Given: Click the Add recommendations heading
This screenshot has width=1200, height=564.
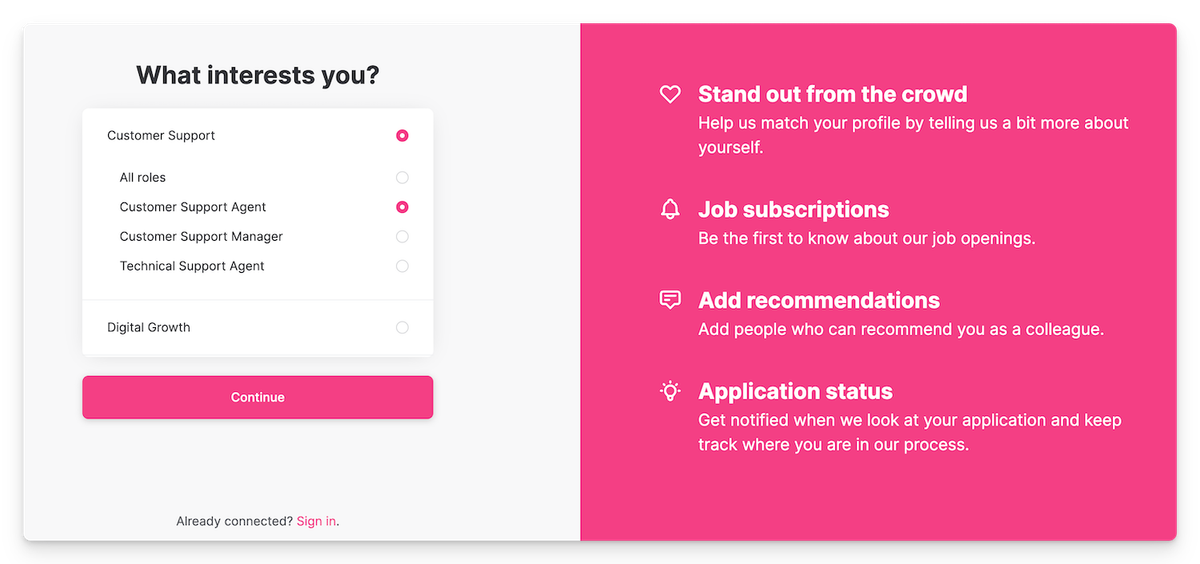Looking at the screenshot, I should [x=819, y=301].
